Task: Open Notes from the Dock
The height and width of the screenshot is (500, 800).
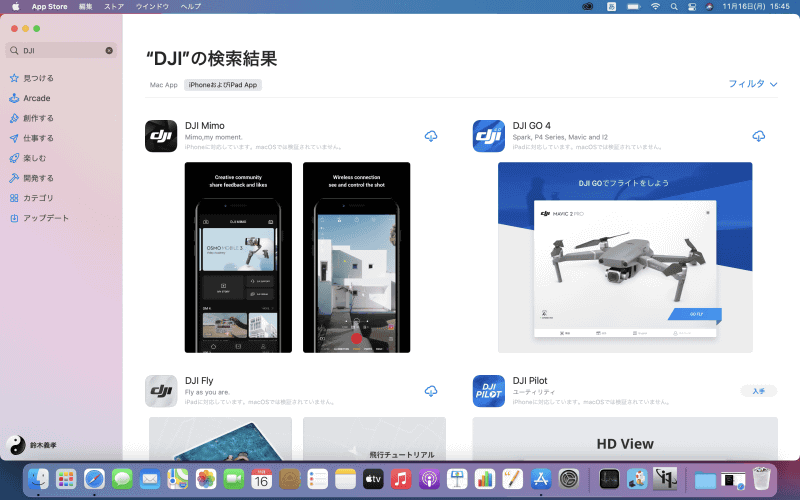Action: click(345, 479)
